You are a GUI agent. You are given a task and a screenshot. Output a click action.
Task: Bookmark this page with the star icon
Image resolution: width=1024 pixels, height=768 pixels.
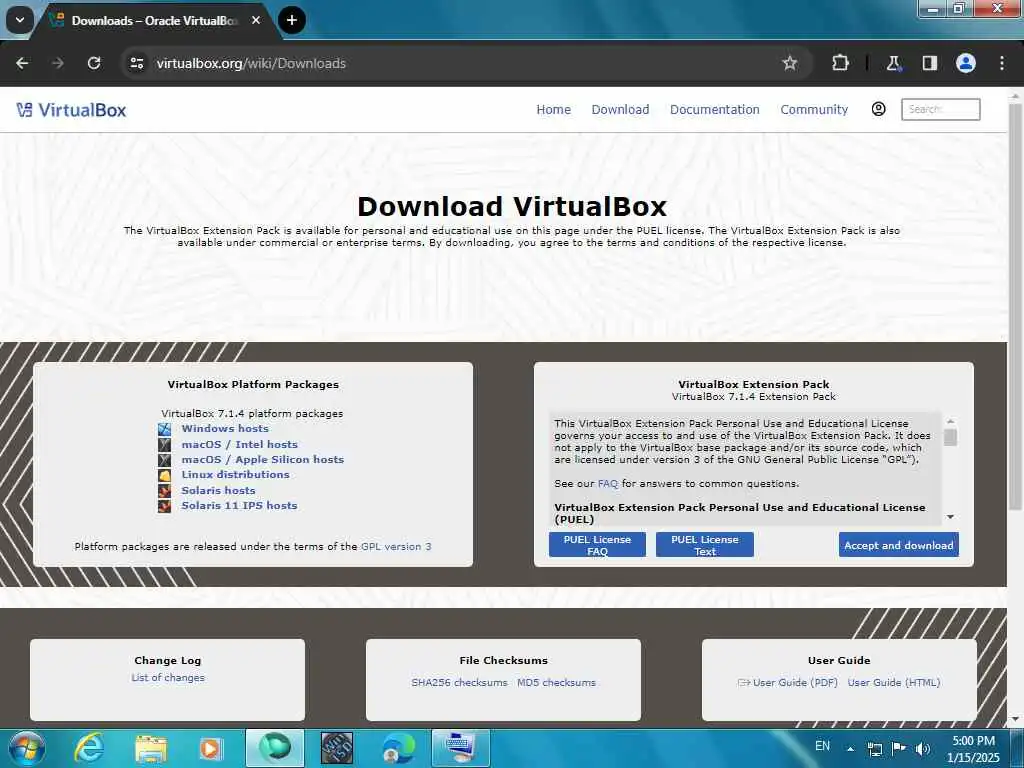pyautogui.click(x=790, y=63)
